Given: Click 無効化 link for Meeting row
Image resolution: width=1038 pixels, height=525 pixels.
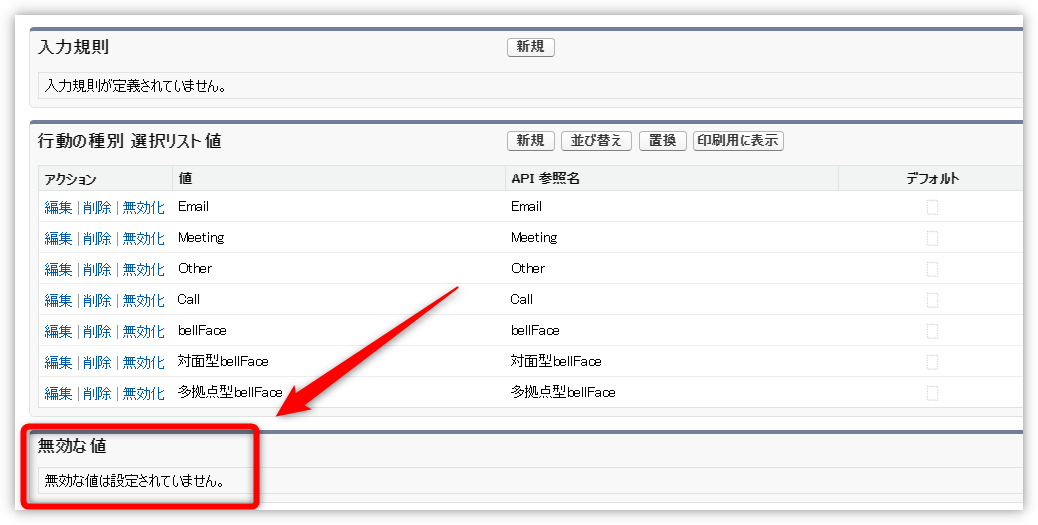Looking at the screenshot, I should click(144, 238).
